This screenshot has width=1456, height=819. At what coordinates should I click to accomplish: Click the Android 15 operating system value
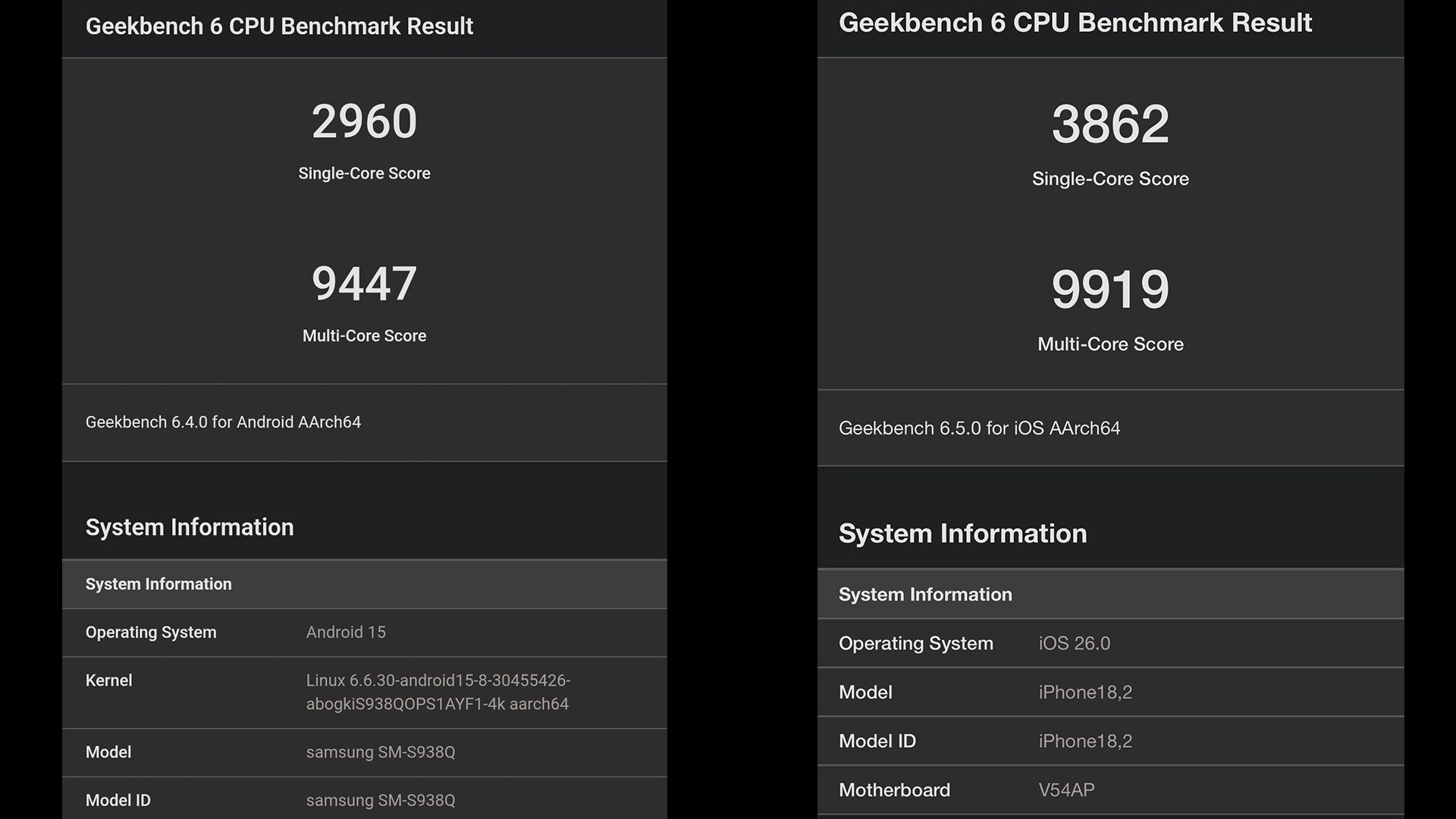coord(346,632)
